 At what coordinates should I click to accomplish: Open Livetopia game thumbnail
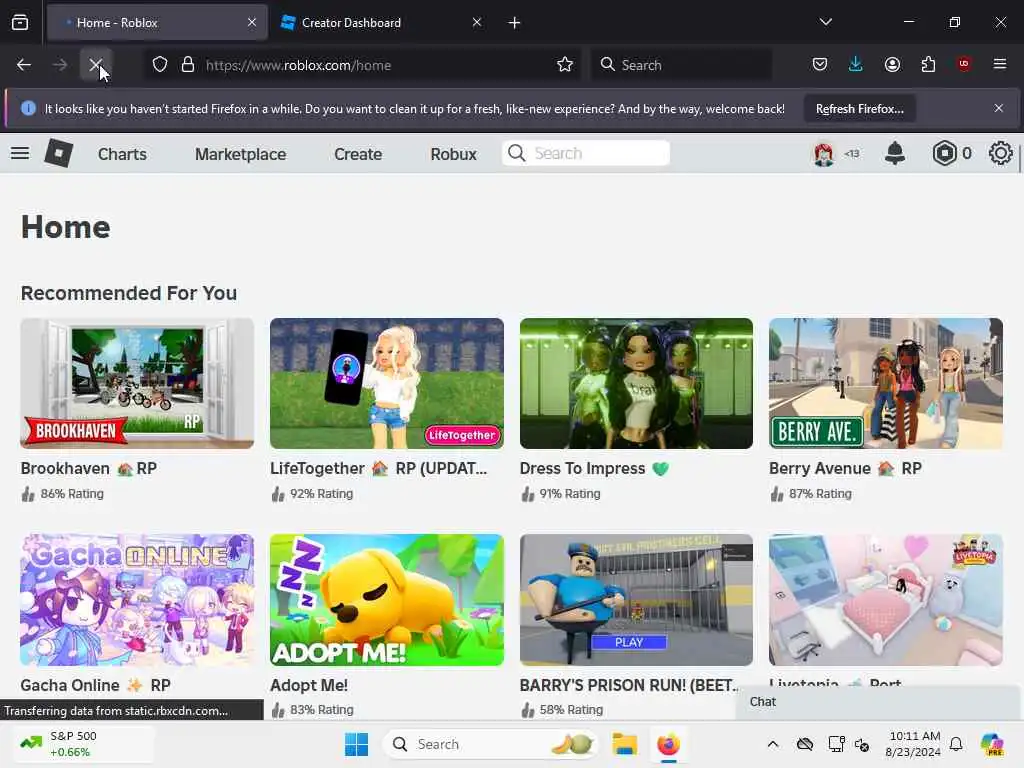pyautogui.click(x=886, y=600)
